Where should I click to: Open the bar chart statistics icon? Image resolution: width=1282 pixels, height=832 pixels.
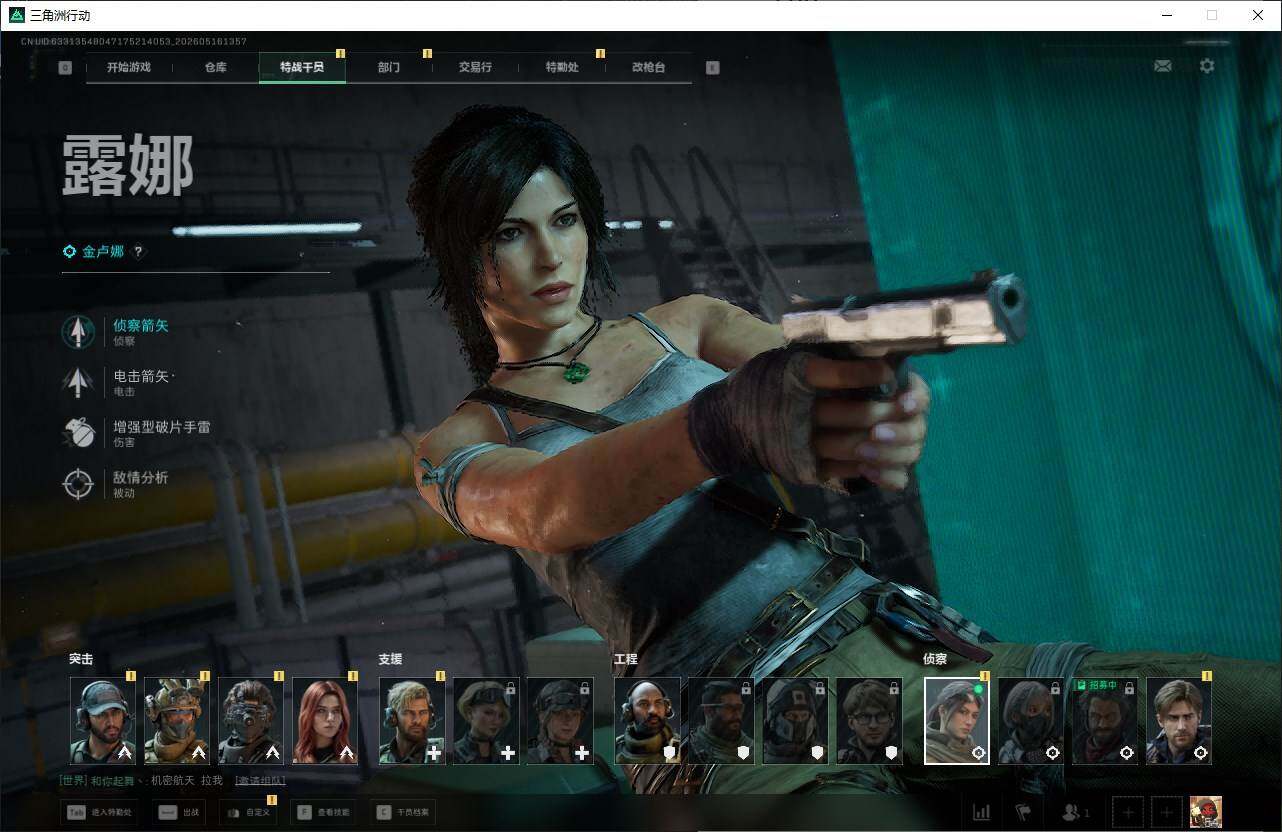pos(981,812)
